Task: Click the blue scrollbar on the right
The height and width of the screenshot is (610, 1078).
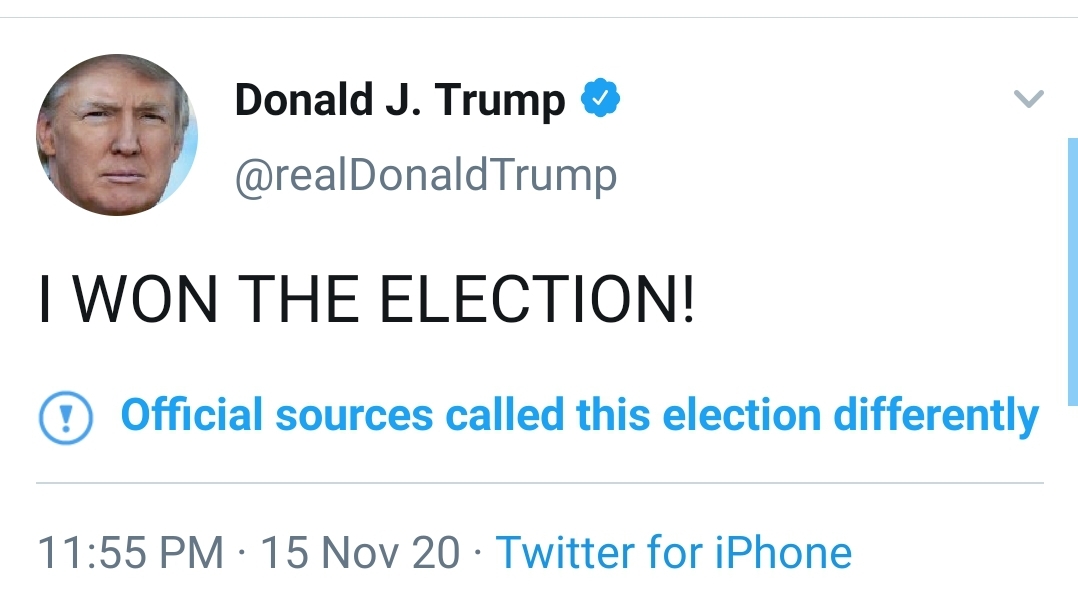Action: pyautogui.click(x=1072, y=272)
